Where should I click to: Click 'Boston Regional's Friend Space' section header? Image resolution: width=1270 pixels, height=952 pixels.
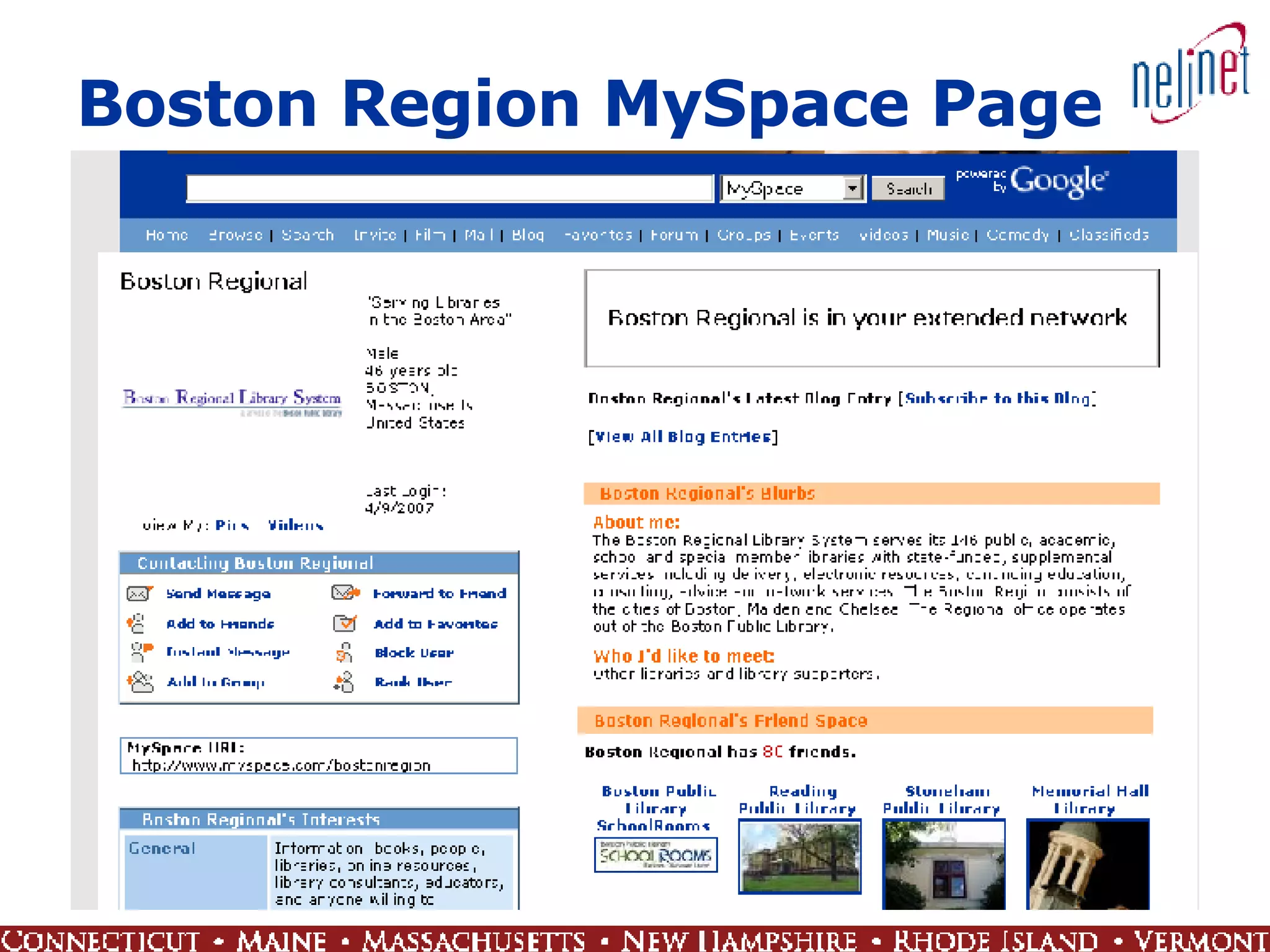coord(865,720)
